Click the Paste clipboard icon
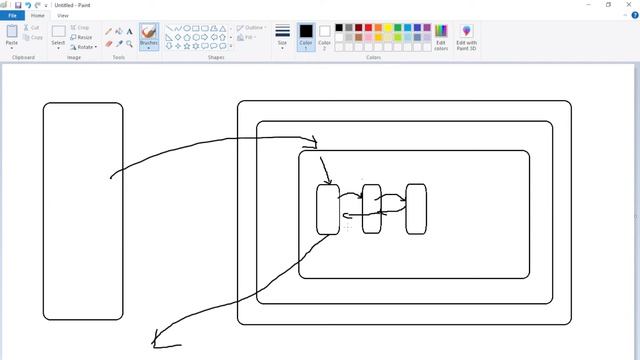The height and width of the screenshot is (360, 640). [x=12, y=31]
